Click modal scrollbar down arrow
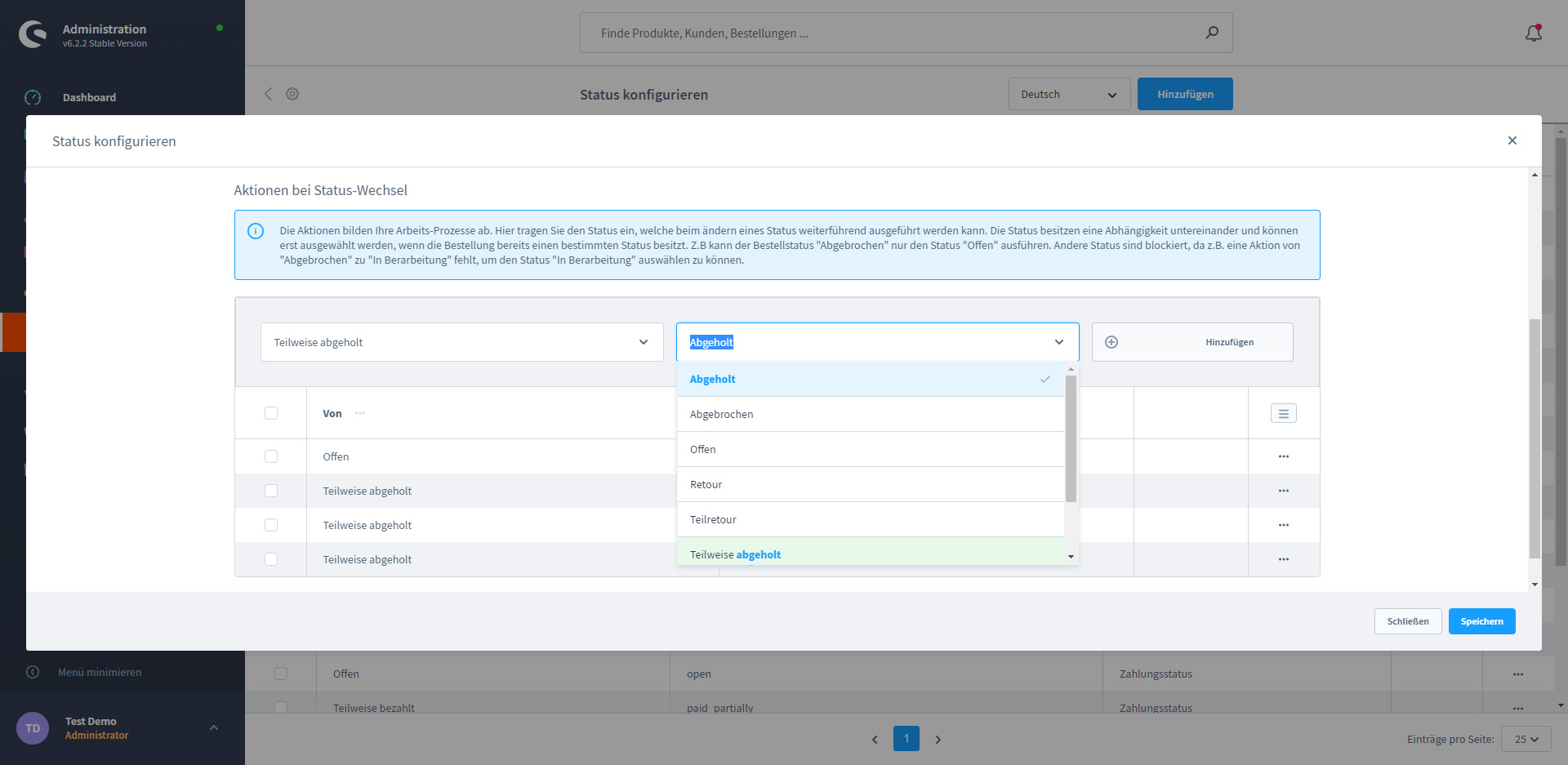Screen dimensions: 1568x765 click(1535, 585)
